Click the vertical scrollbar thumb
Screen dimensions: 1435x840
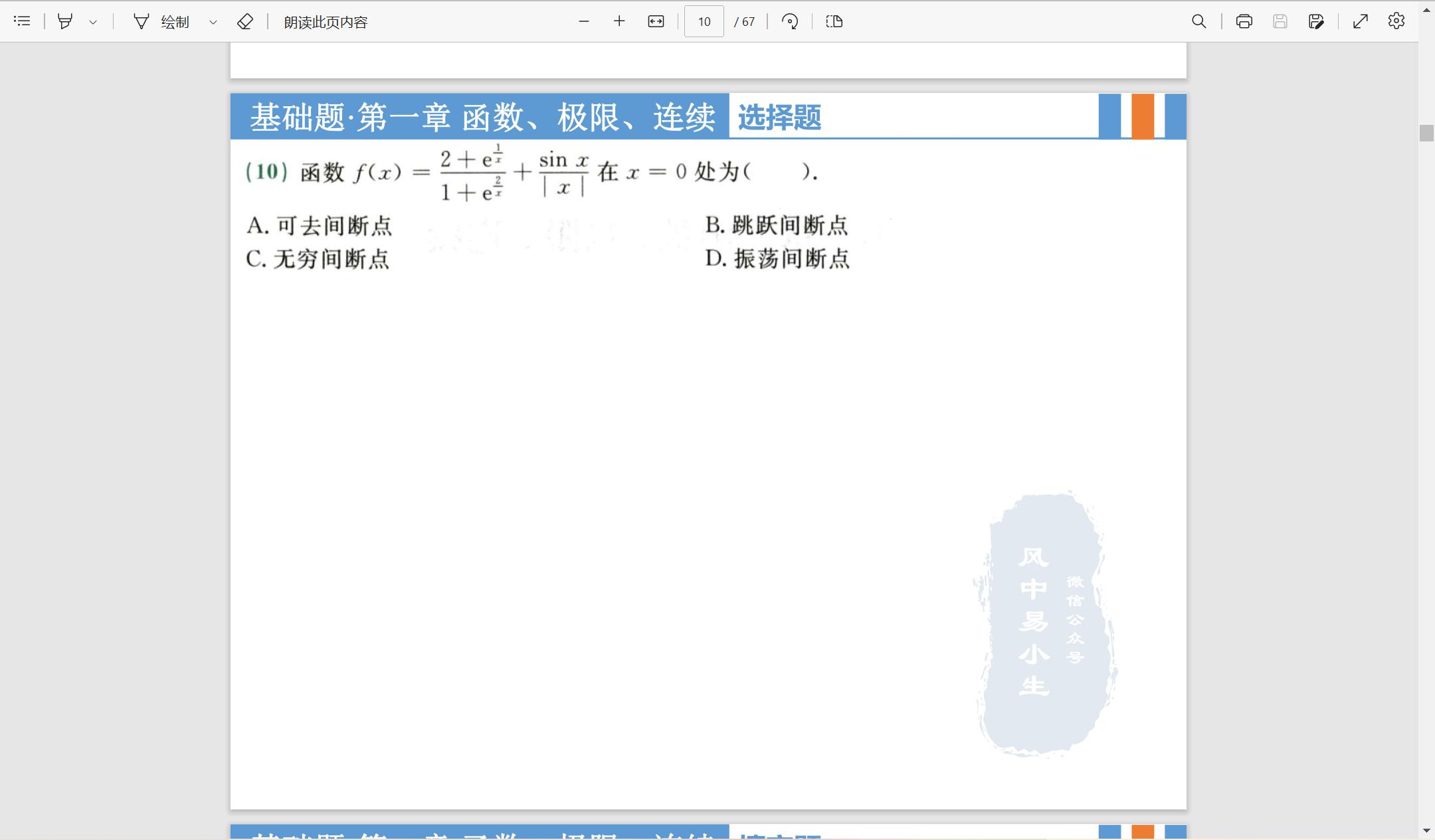(x=1426, y=133)
